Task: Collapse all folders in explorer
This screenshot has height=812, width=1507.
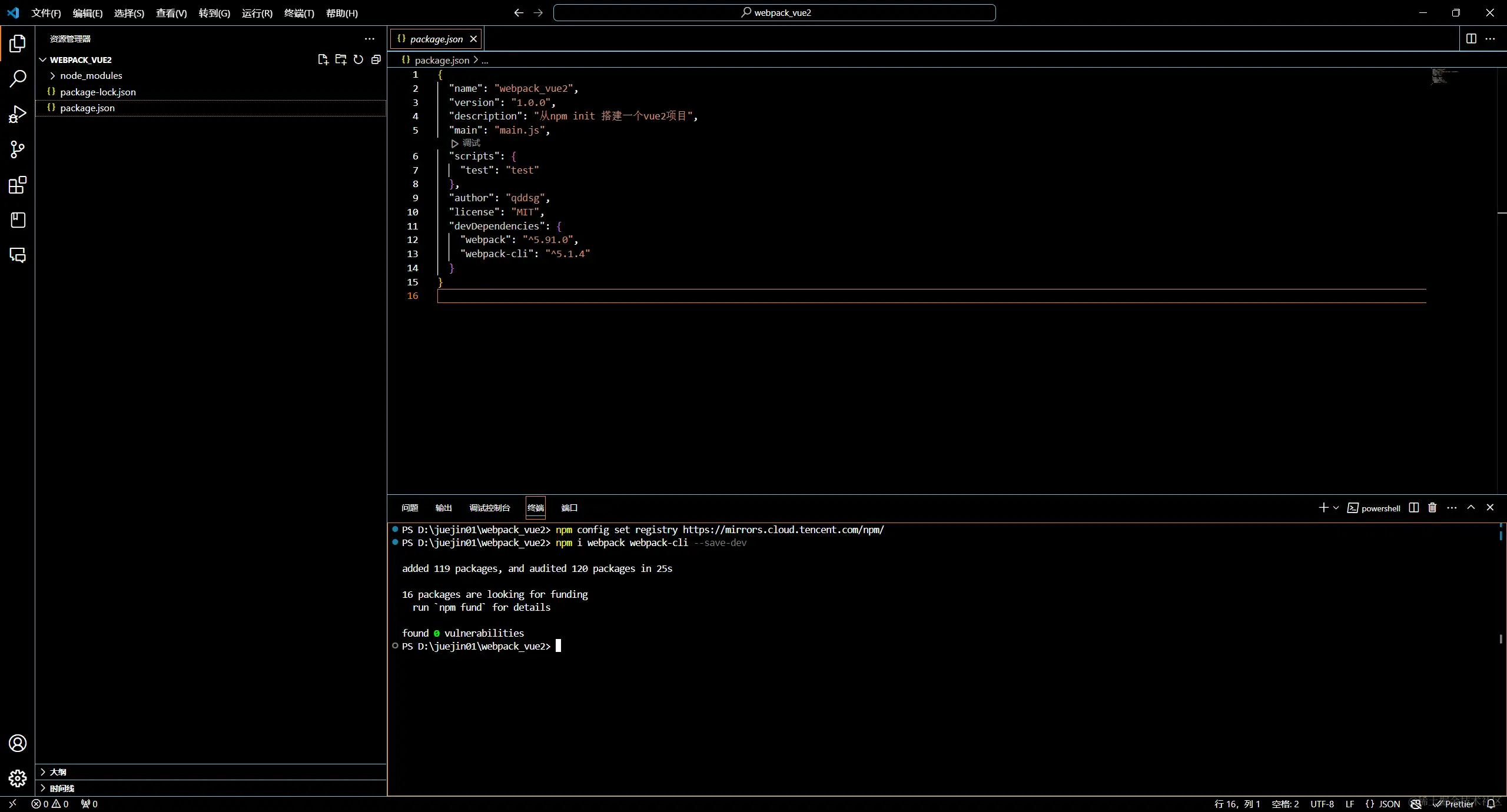Action: (376, 59)
